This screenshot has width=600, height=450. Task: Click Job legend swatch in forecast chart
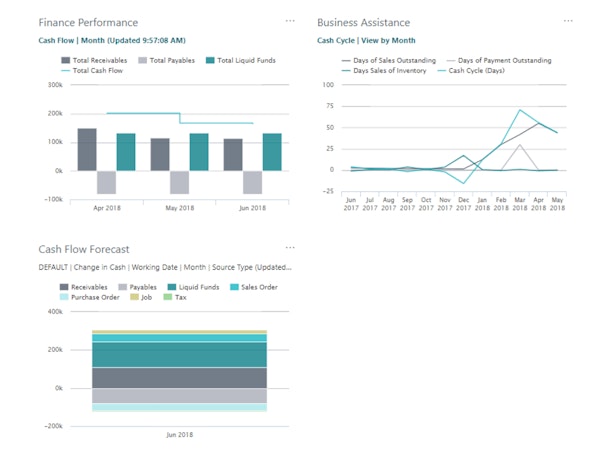[x=134, y=297]
